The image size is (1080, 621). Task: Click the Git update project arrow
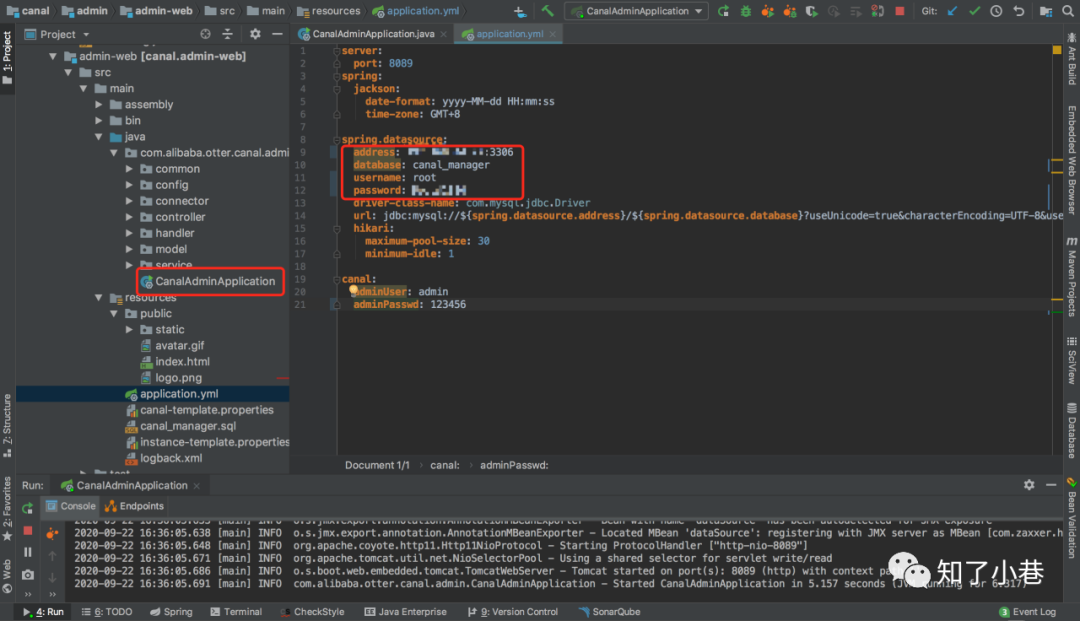pyautogui.click(x=951, y=11)
